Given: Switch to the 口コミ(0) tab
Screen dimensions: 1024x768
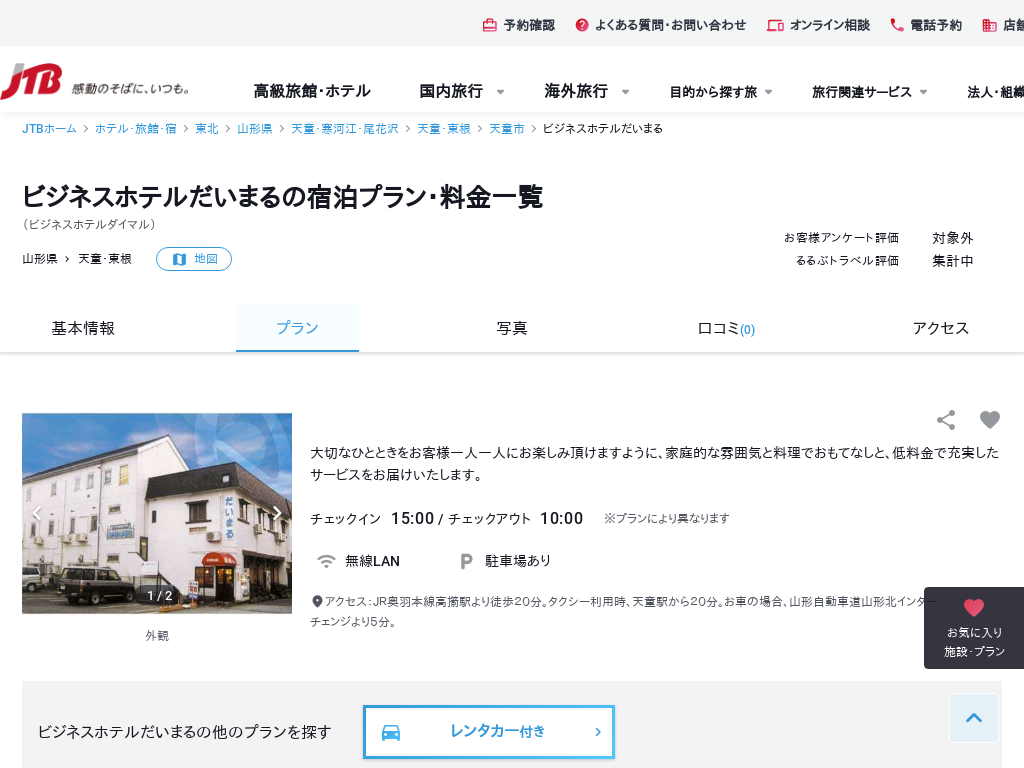Looking at the screenshot, I should pos(726,328).
